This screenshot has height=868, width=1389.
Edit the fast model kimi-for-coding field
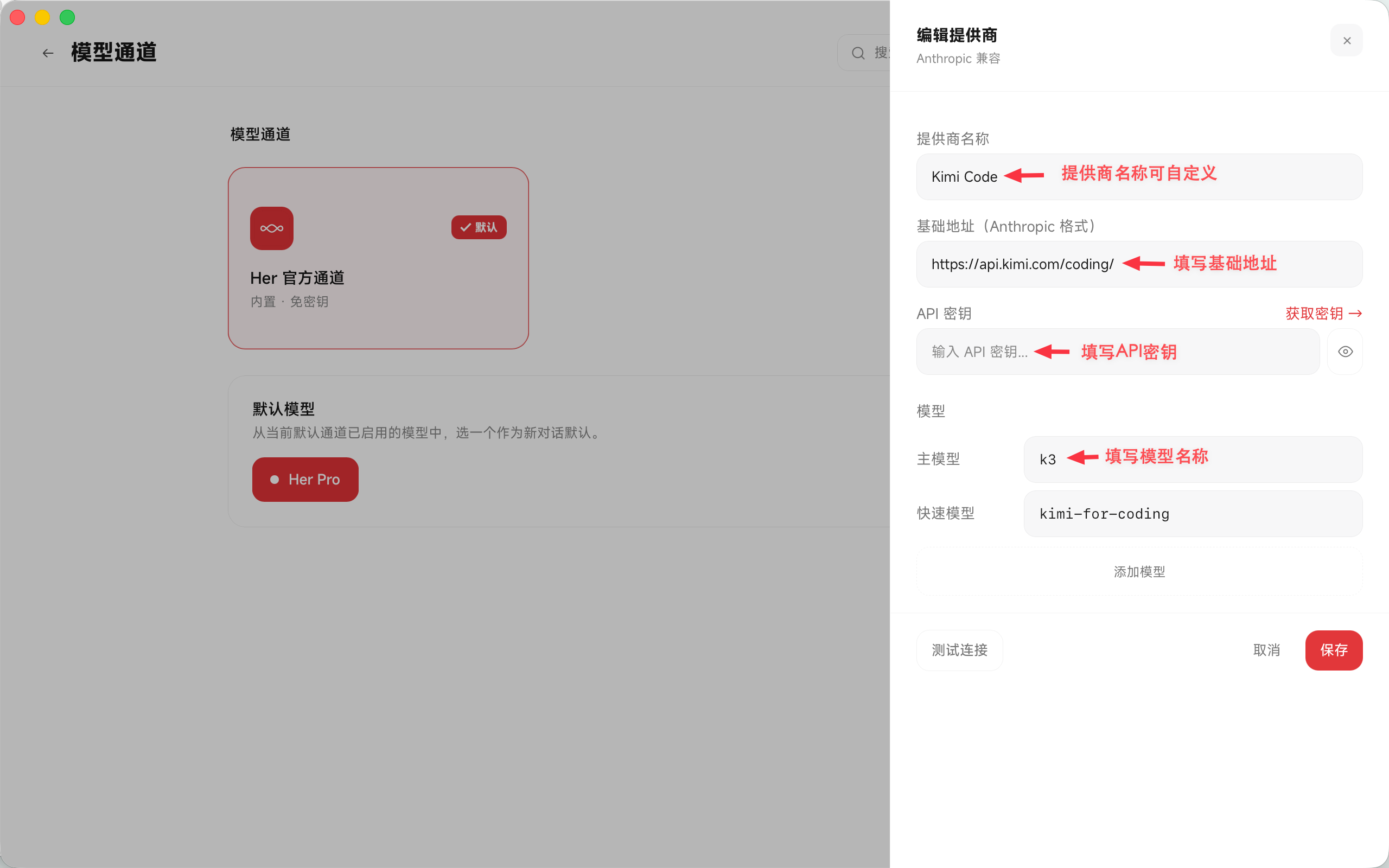(1193, 513)
